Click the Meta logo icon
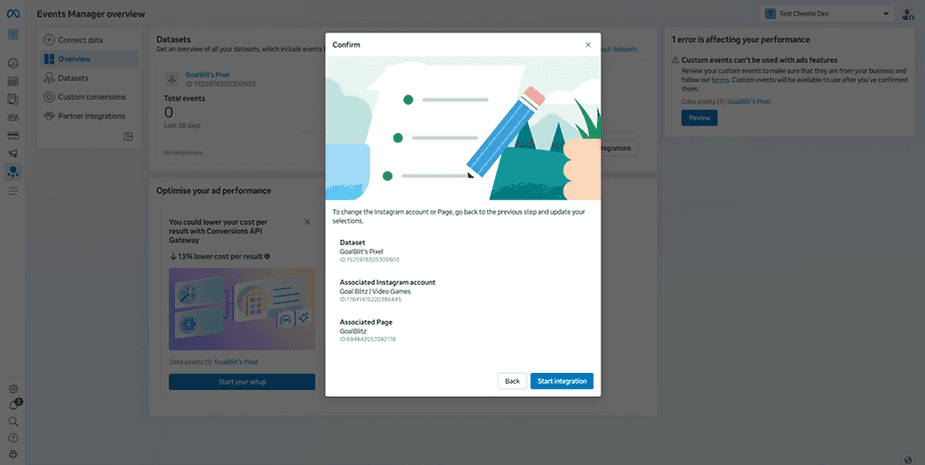This screenshot has height=465, width=925. [x=13, y=14]
